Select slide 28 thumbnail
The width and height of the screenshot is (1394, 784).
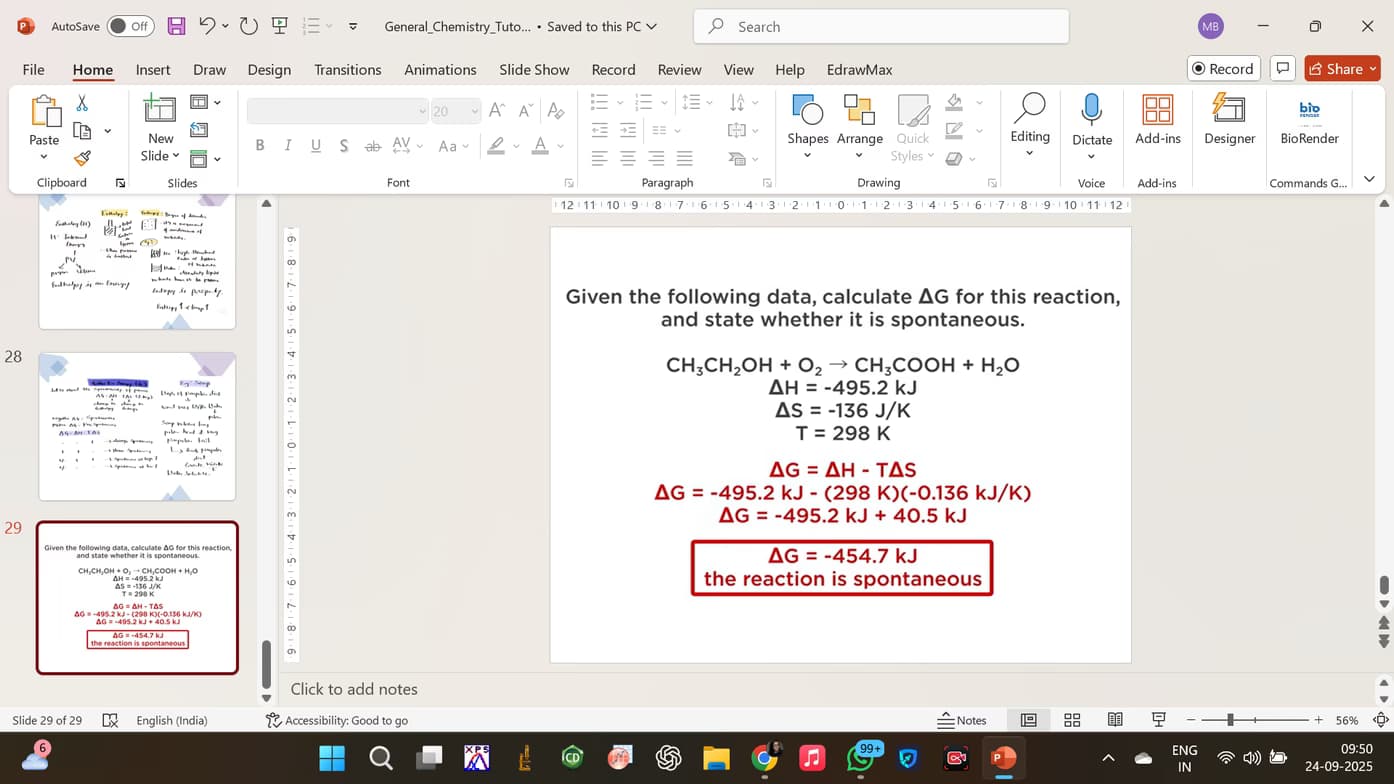click(x=137, y=426)
